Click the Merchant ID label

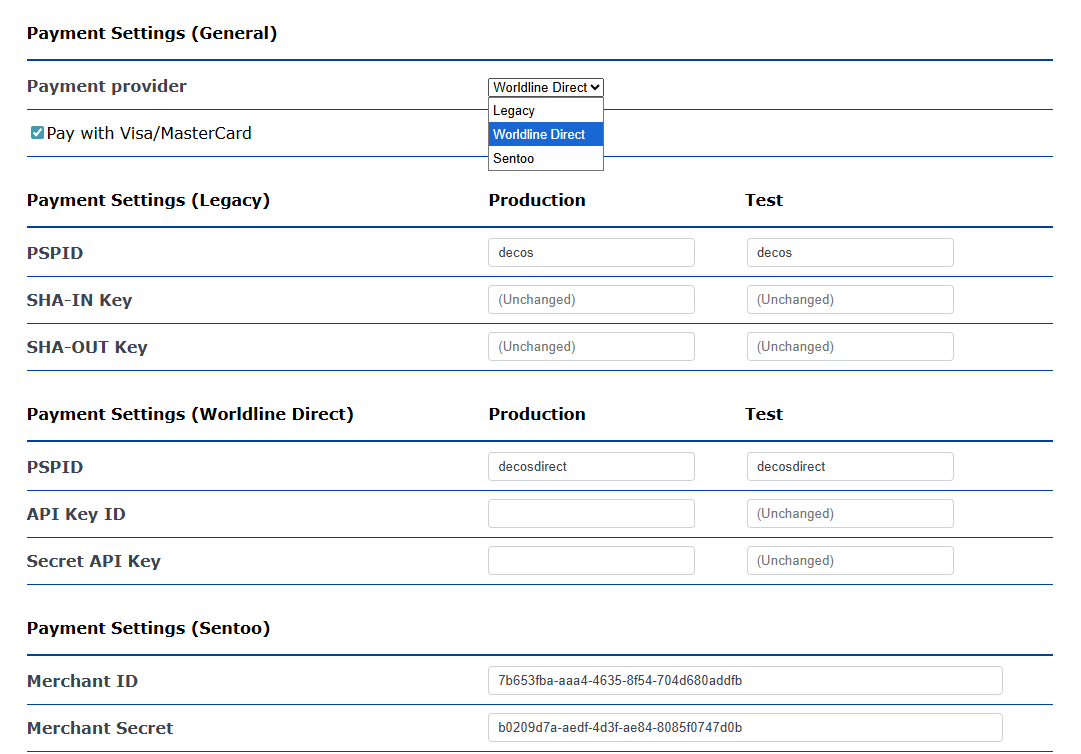(x=82, y=681)
